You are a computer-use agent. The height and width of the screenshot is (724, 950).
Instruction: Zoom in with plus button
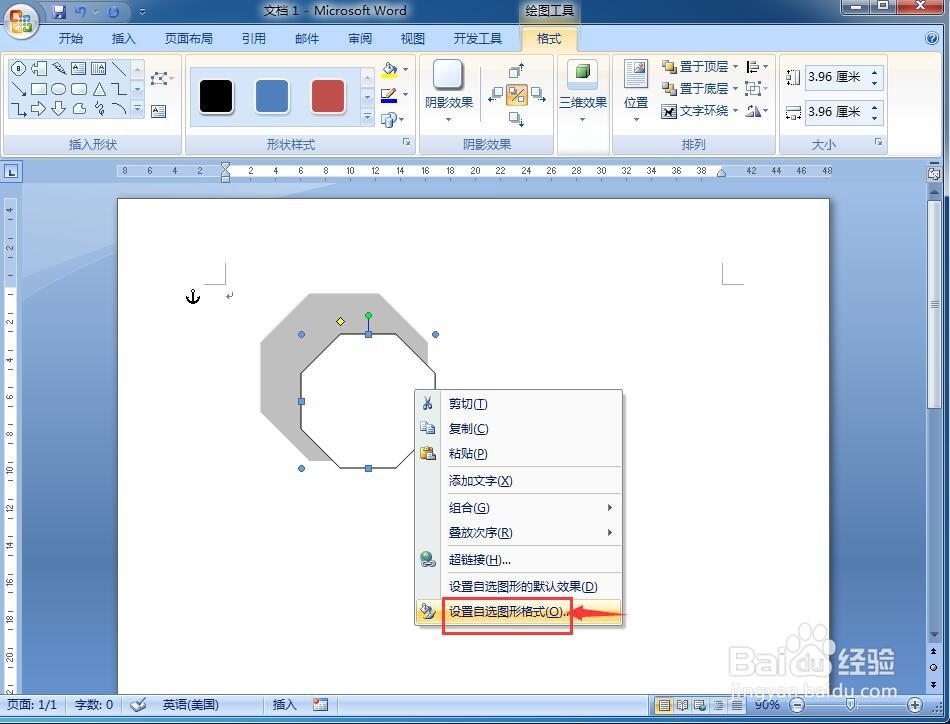915,705
